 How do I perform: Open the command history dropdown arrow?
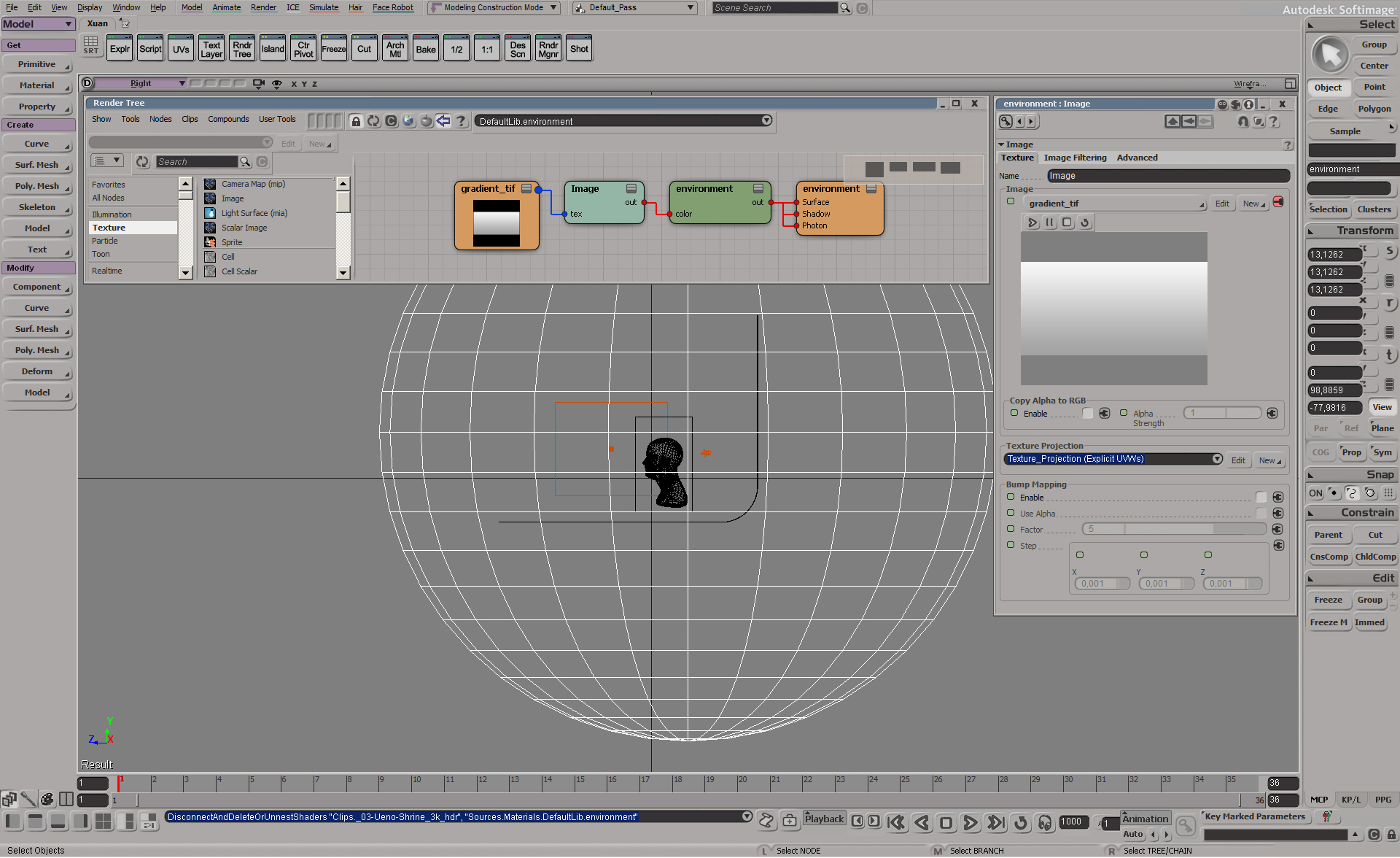coord(747,816)
